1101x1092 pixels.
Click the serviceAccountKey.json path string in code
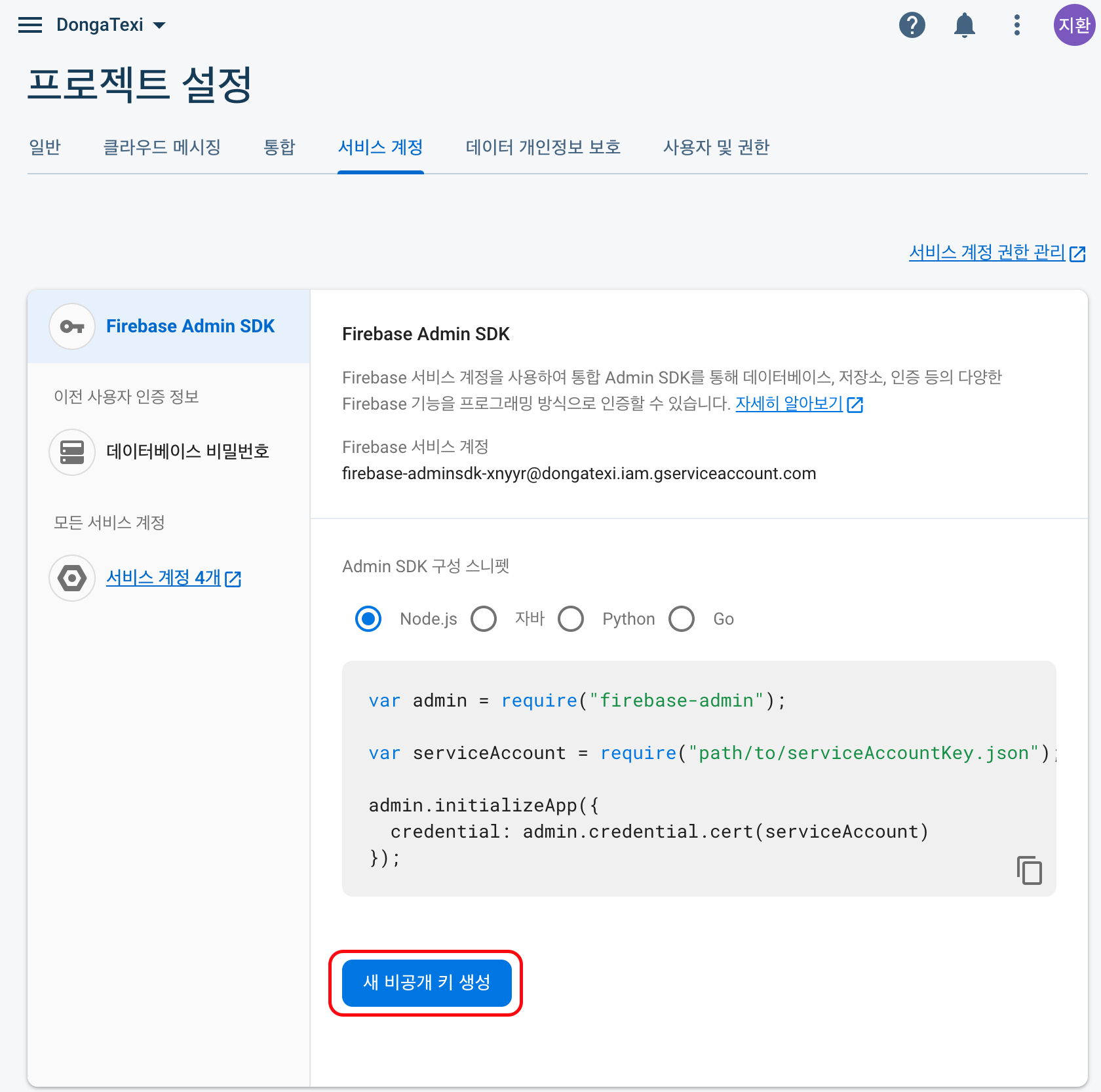pos(864,753)
